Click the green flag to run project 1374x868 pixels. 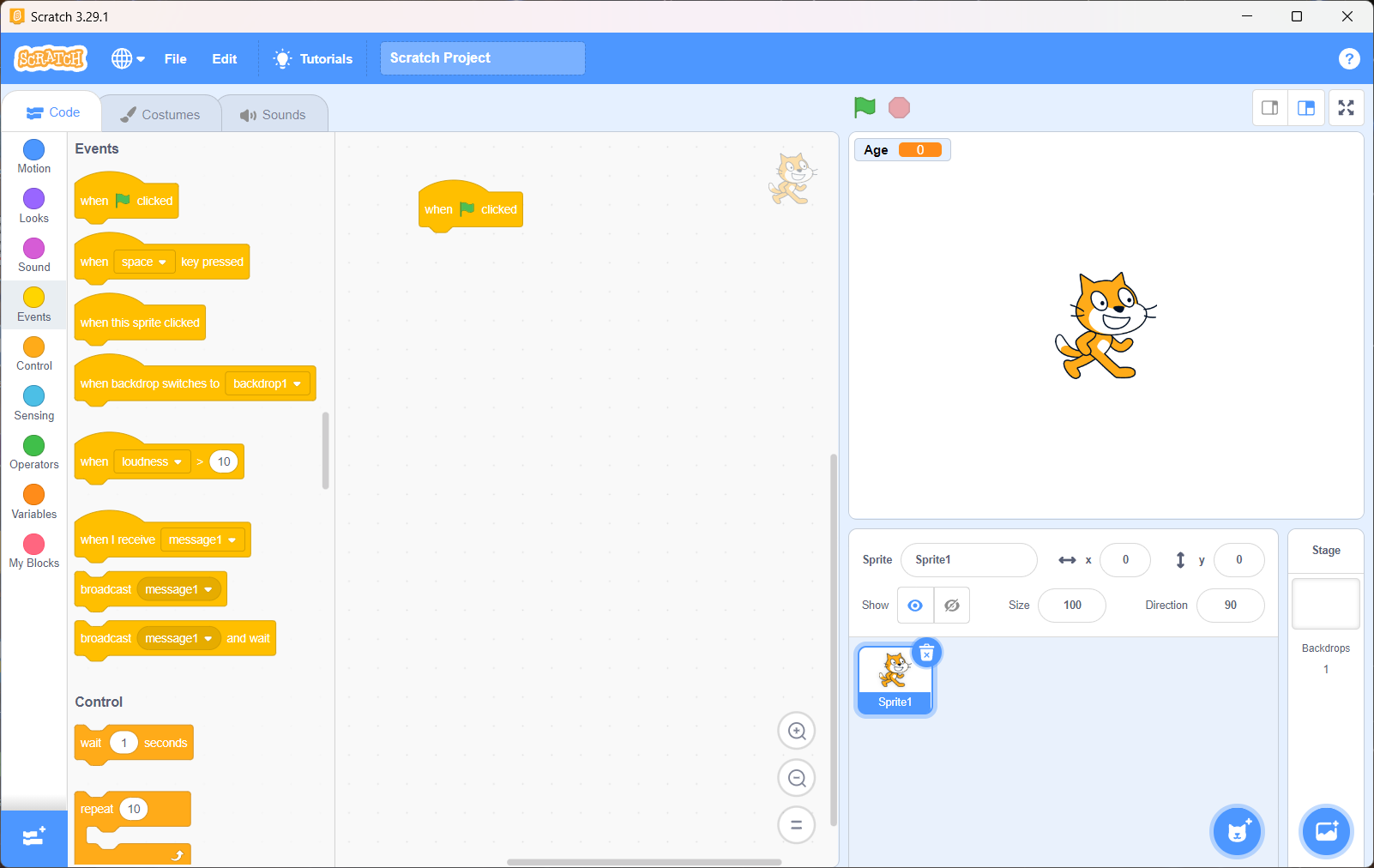[x=865, y=107]
